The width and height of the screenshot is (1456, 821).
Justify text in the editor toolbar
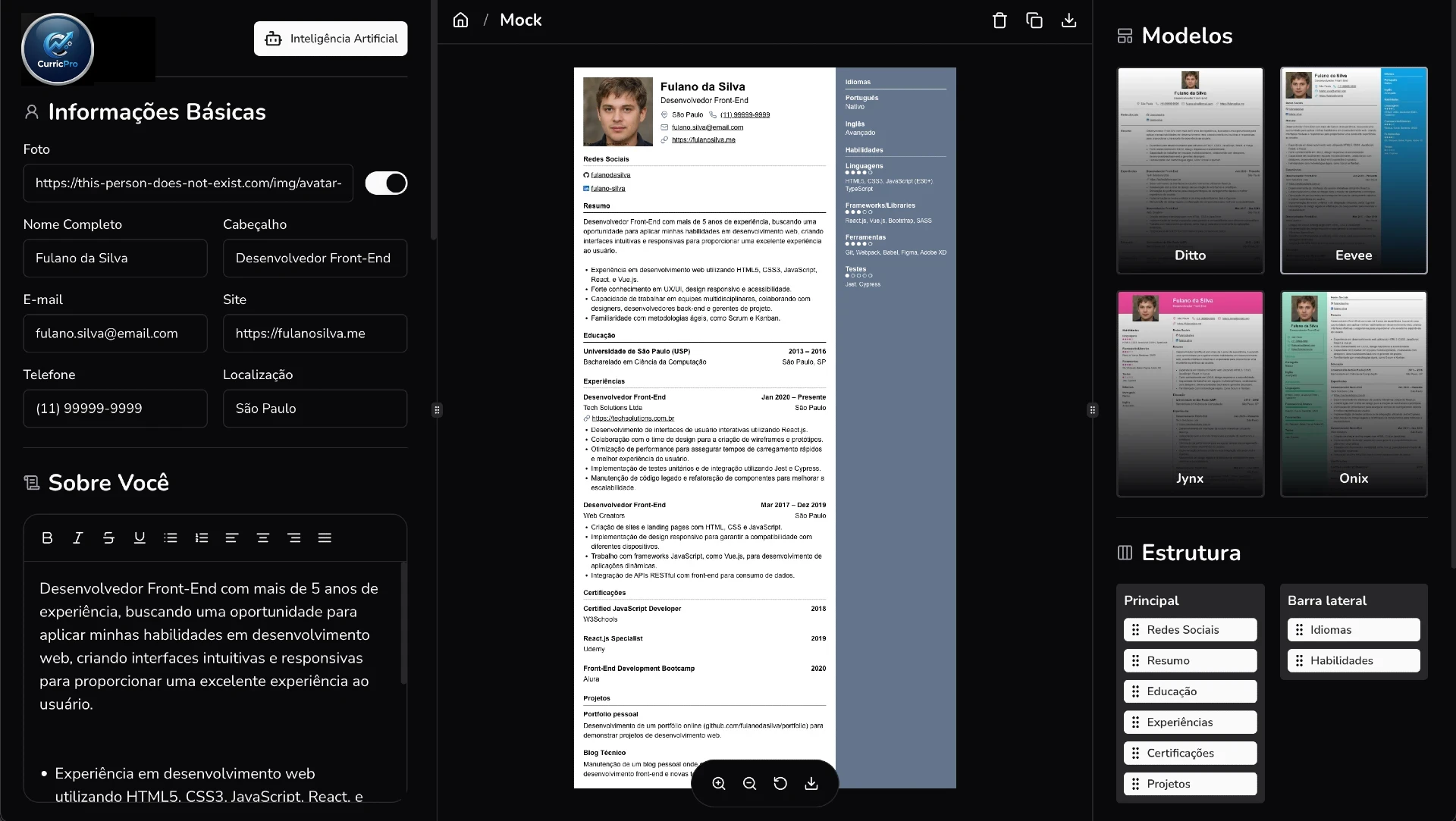coord(325,537)
